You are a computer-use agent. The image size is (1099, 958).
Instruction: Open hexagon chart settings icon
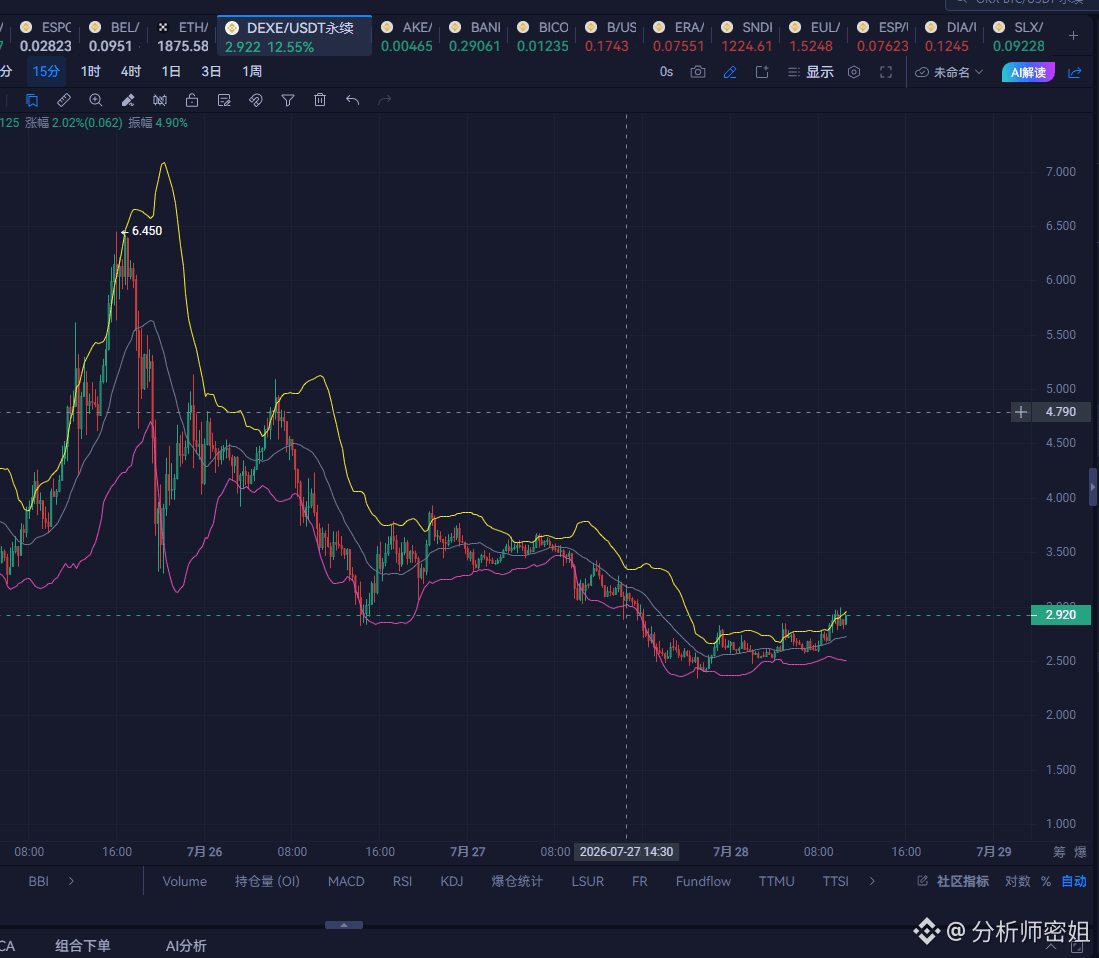[x=854, y=72]
